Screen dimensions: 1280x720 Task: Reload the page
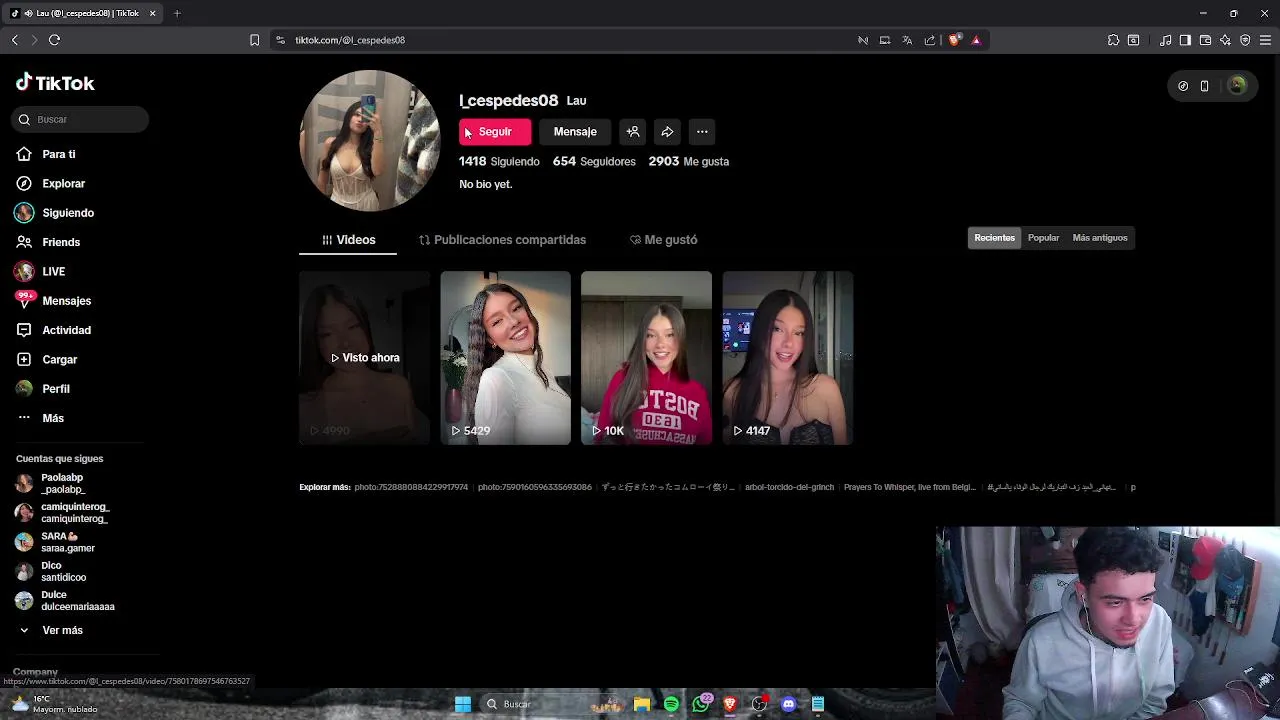coord(54,40)
